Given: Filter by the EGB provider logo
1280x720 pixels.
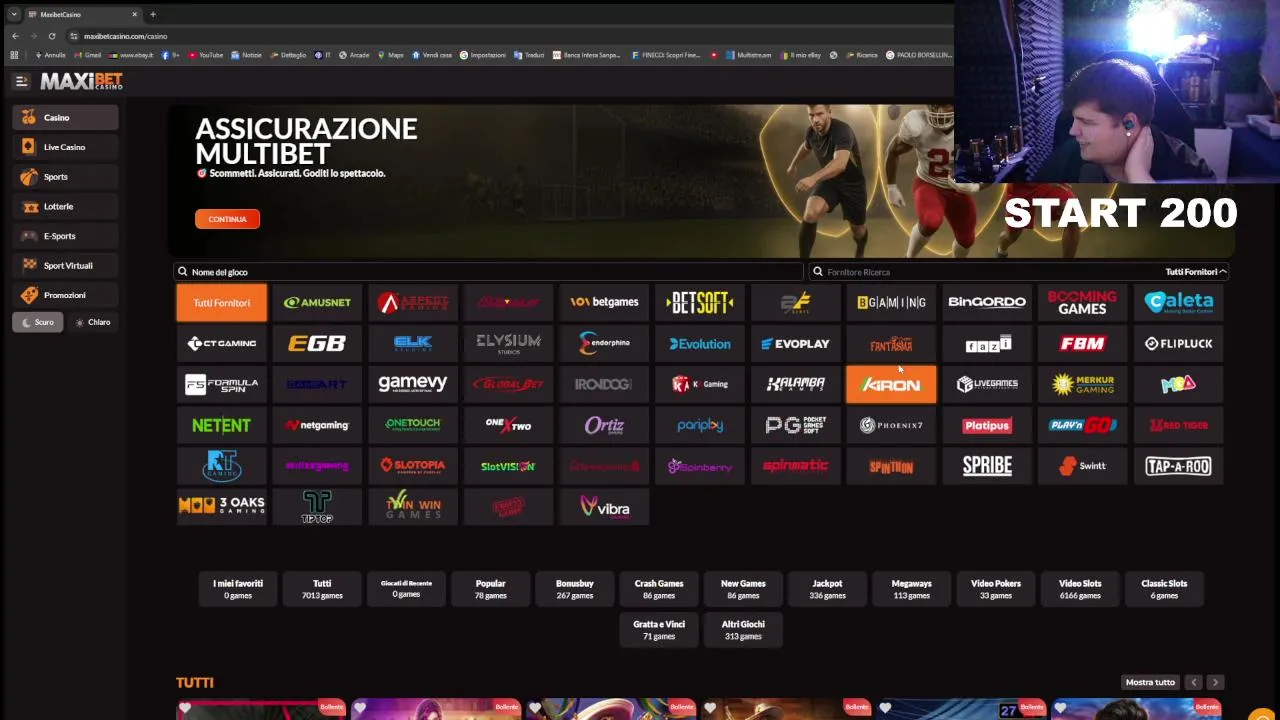Looking at the screenshot, I should (317, 344).
